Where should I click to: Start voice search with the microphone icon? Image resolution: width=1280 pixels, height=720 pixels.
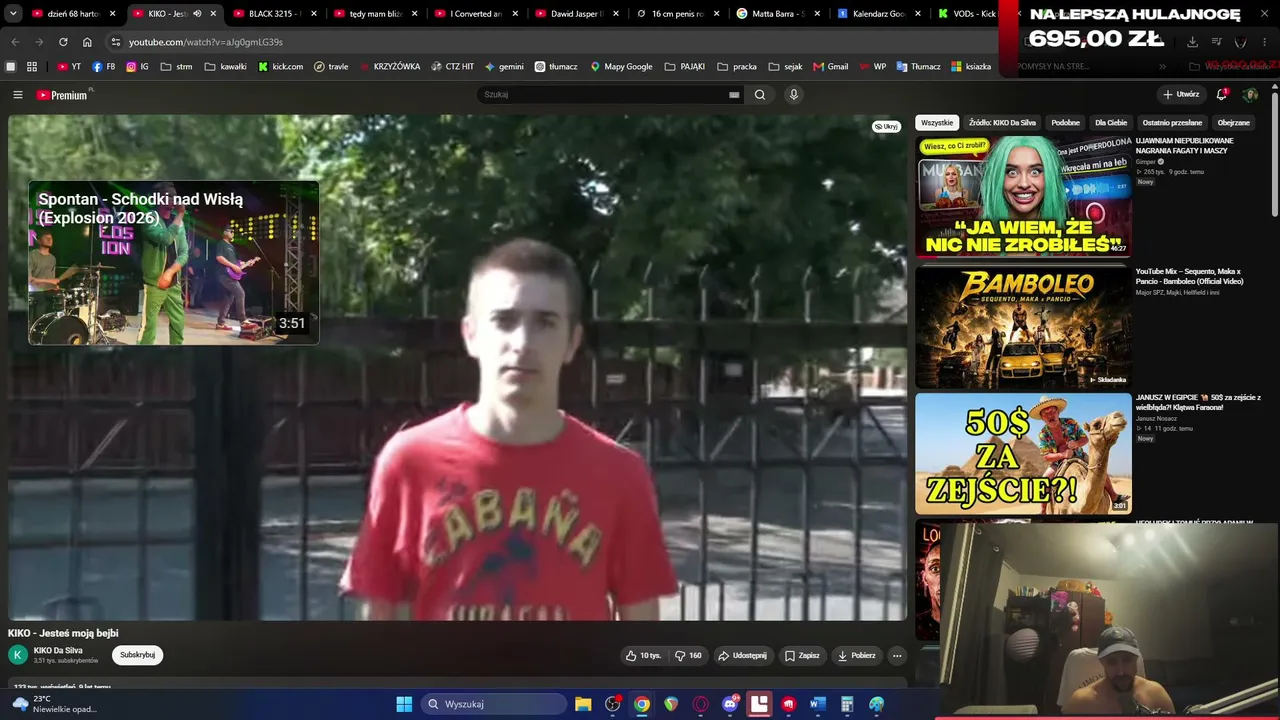794,95
